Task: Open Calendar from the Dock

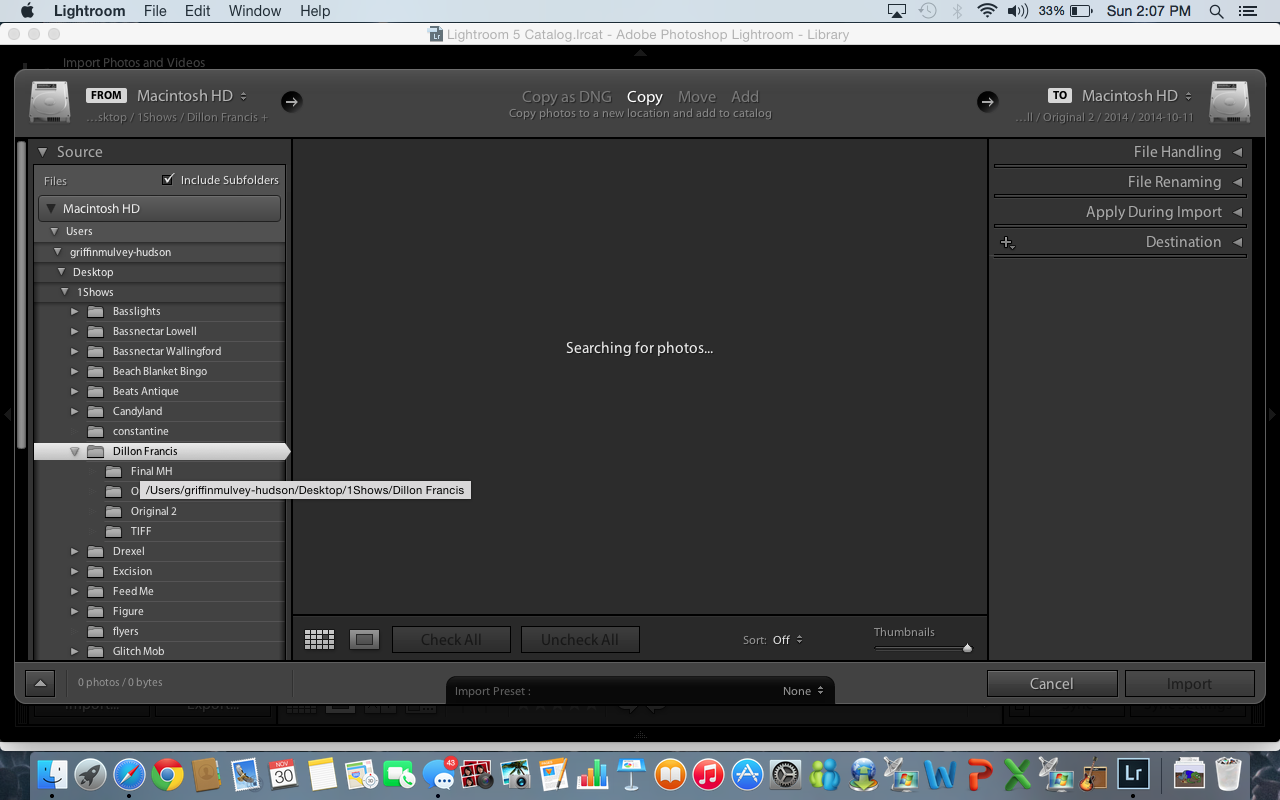Action: (284, 774)
